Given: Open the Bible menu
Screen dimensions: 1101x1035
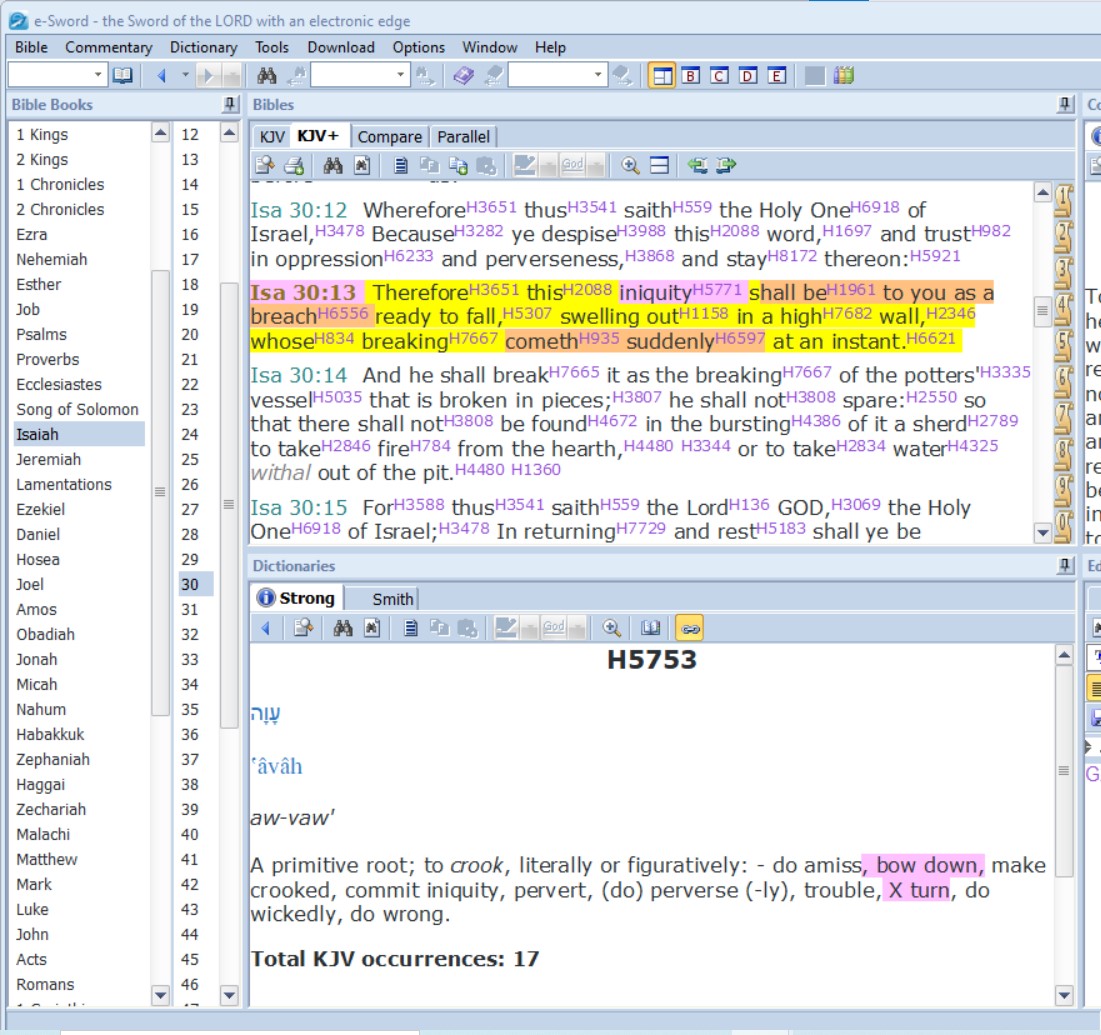Looking at the screenshot, I should [x=32, y=47].
